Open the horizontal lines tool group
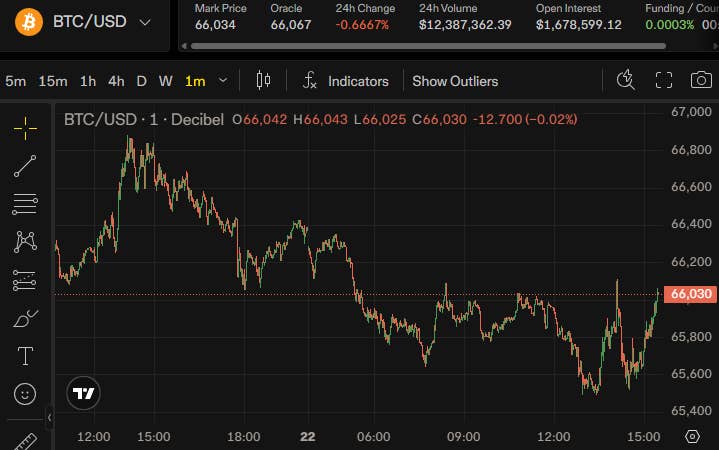Screen dimensions: 719x450 click(25, 204)
